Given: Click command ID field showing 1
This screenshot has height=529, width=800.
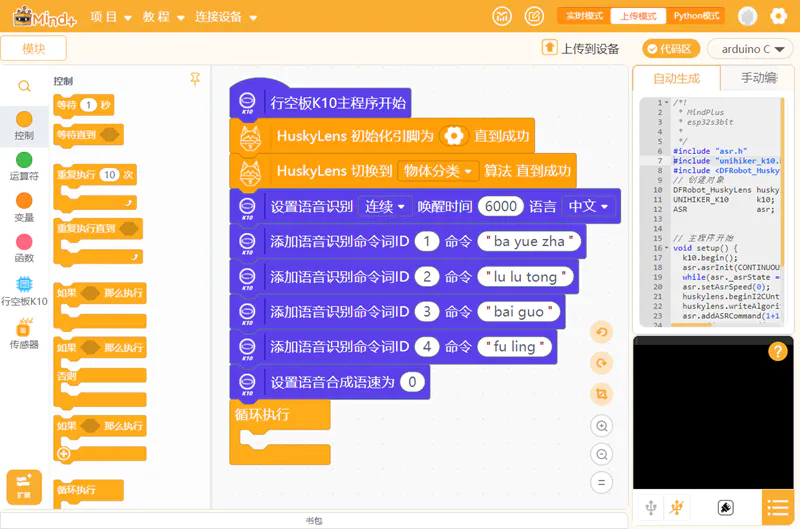Looking at the screenshot, I should (x=427, y=241).
